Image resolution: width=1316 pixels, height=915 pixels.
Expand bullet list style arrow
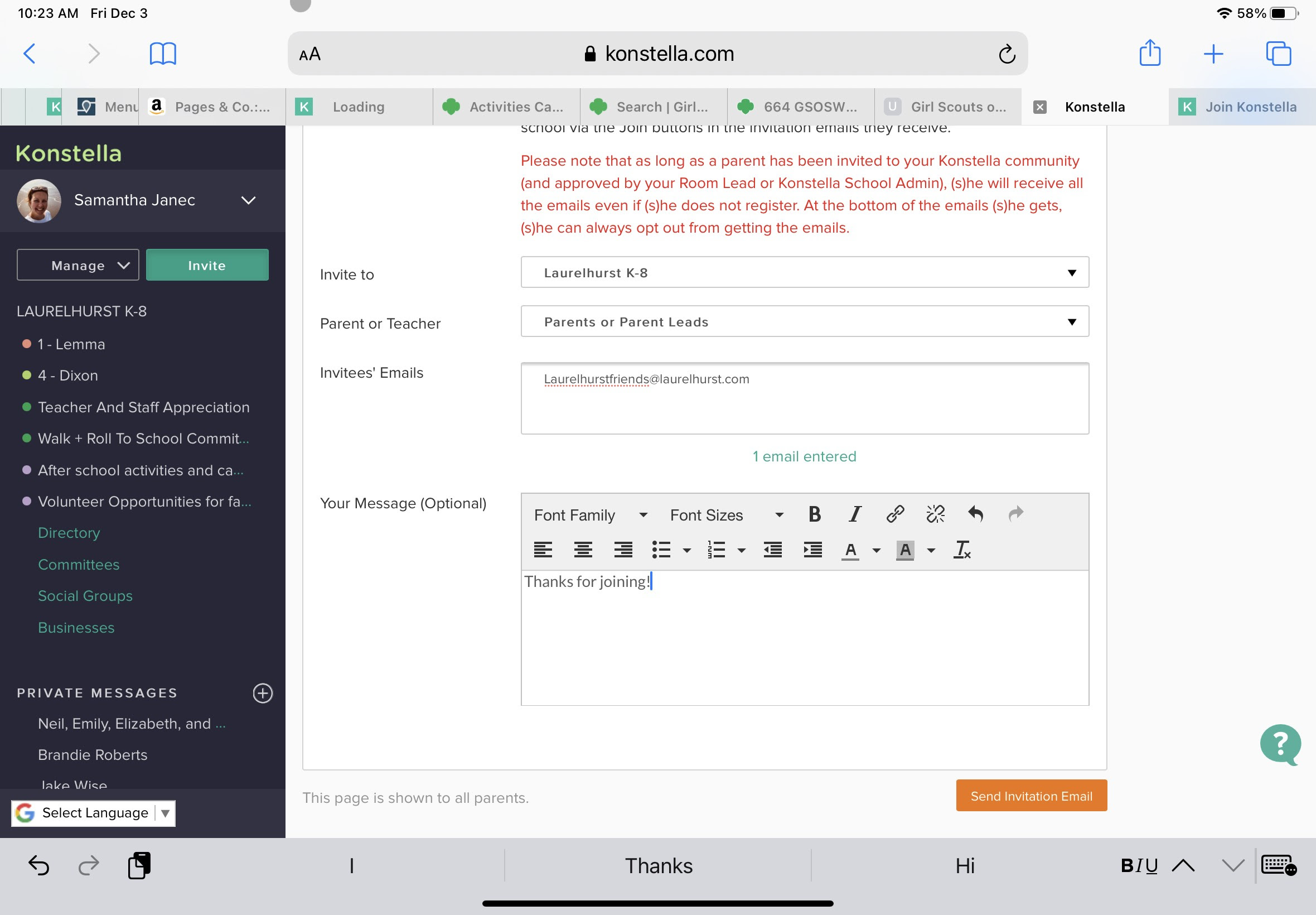pyautogui.click(x=686, y=550)
